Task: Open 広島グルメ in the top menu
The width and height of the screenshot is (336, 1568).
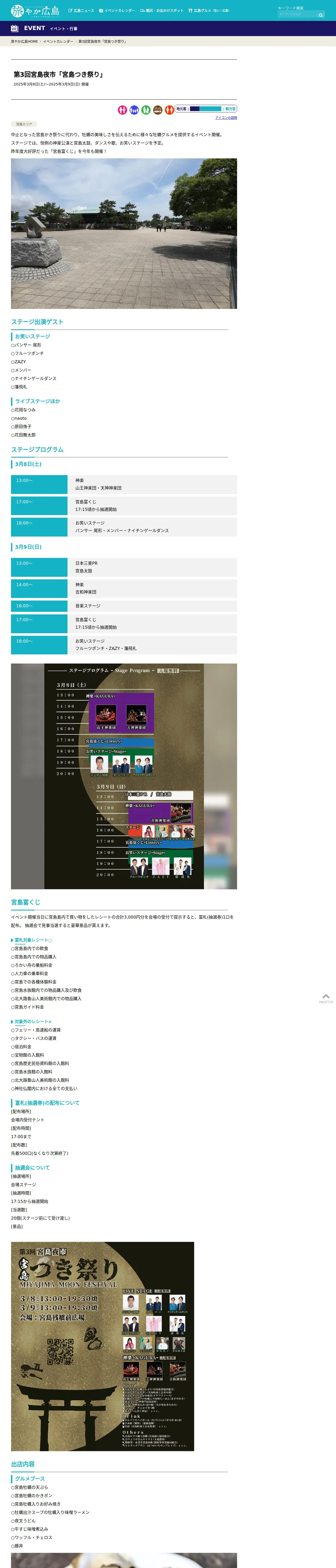Action: click(209, 11)
